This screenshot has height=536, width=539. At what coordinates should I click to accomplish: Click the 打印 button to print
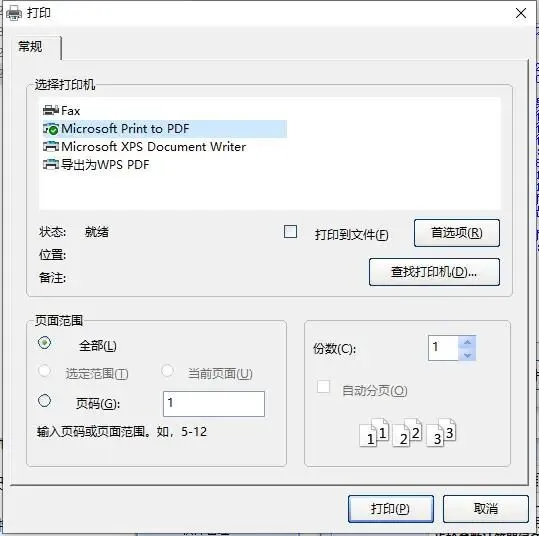point(390,509)
